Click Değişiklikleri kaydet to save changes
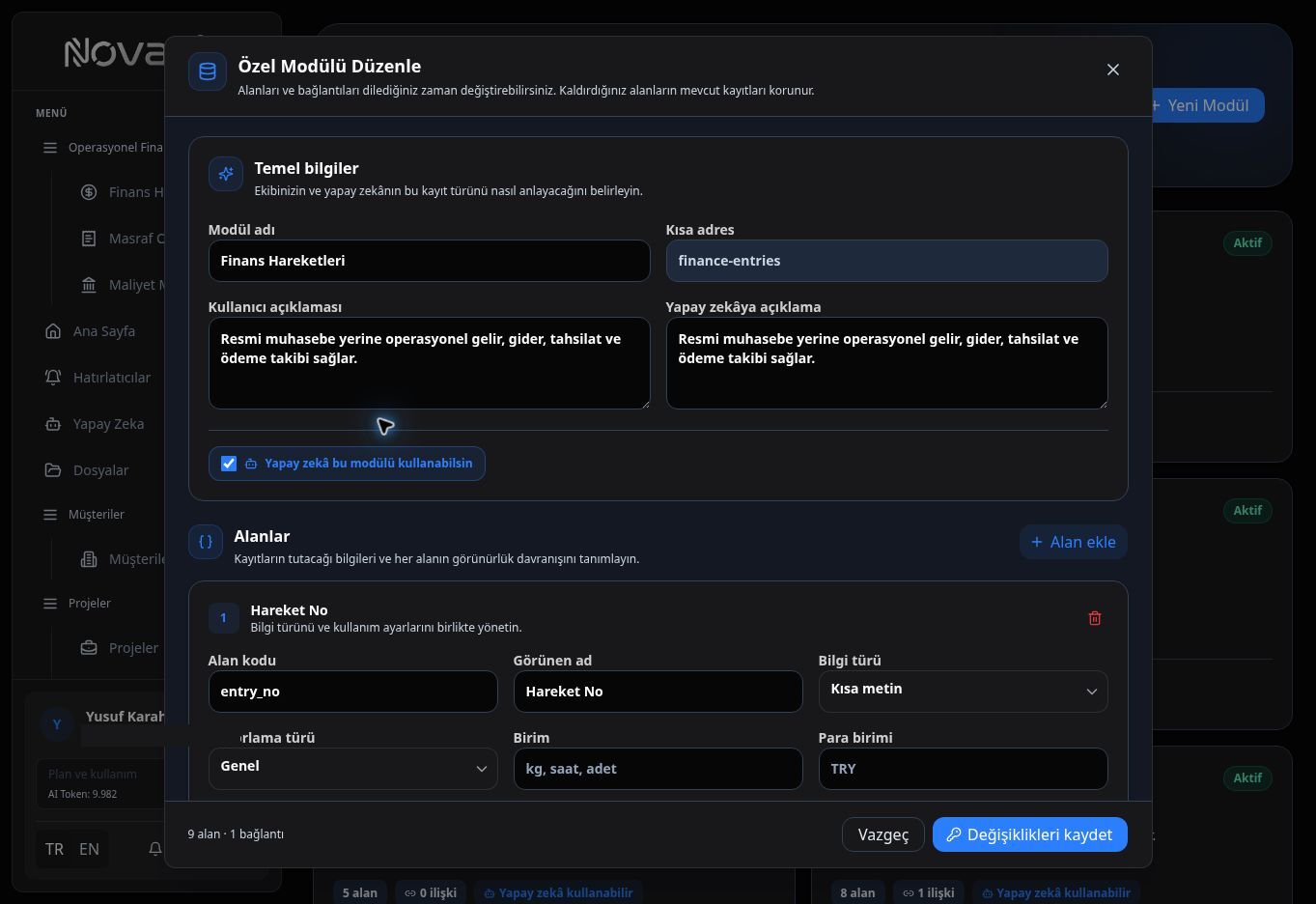The width and height of the screenshot is (1316, 904). [x=1029, y=834]
